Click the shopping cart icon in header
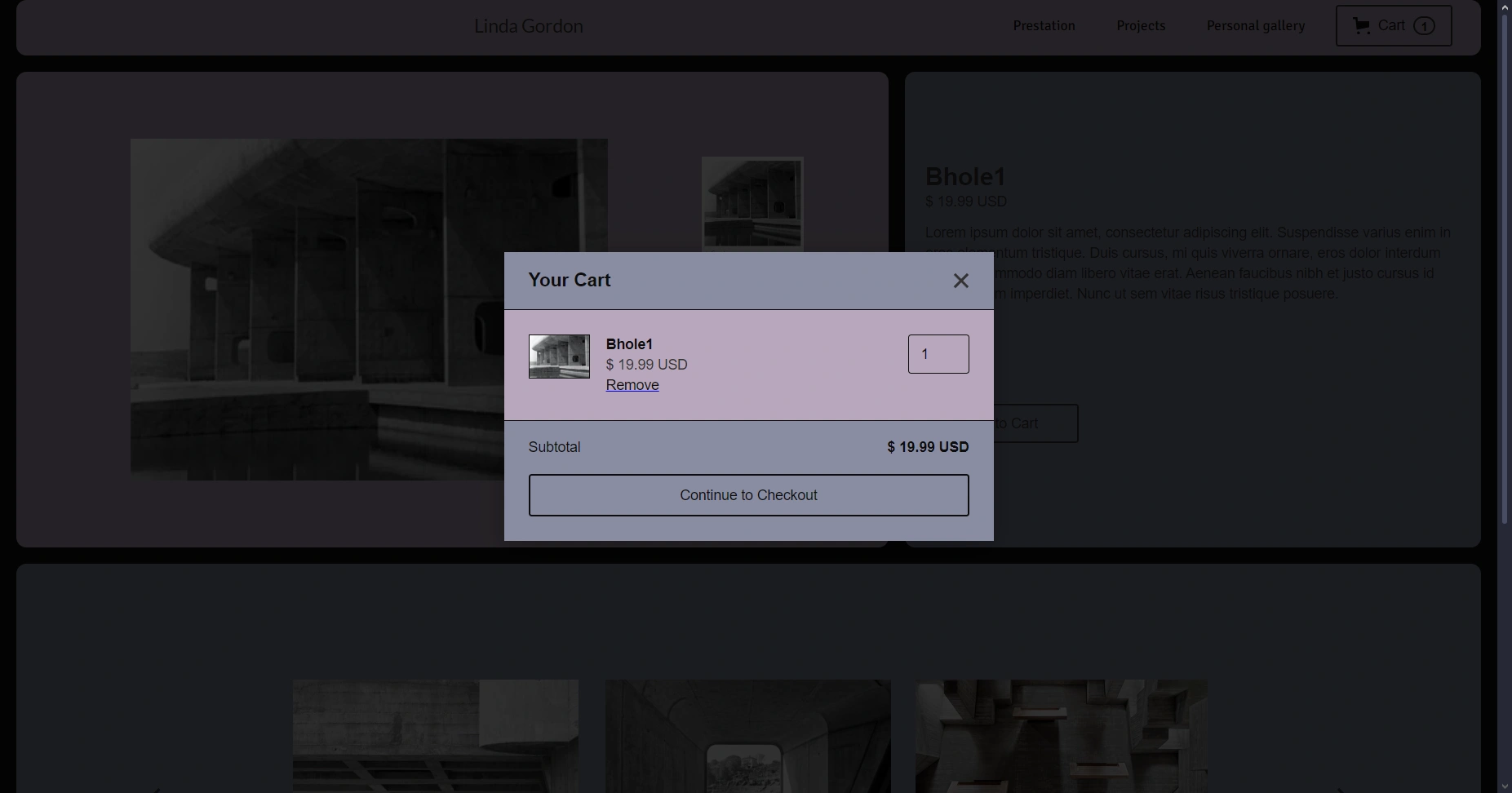The width and height of the screenshot is (1512, 793). coord(1361,26)
